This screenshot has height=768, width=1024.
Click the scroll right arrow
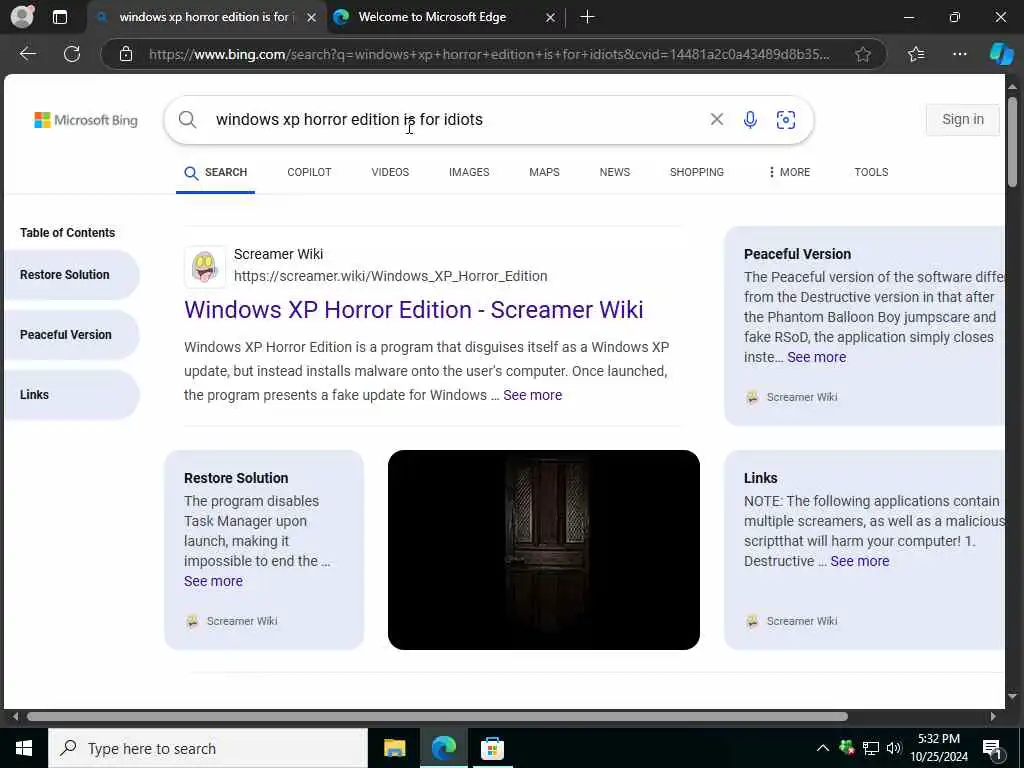click(993, 716)
